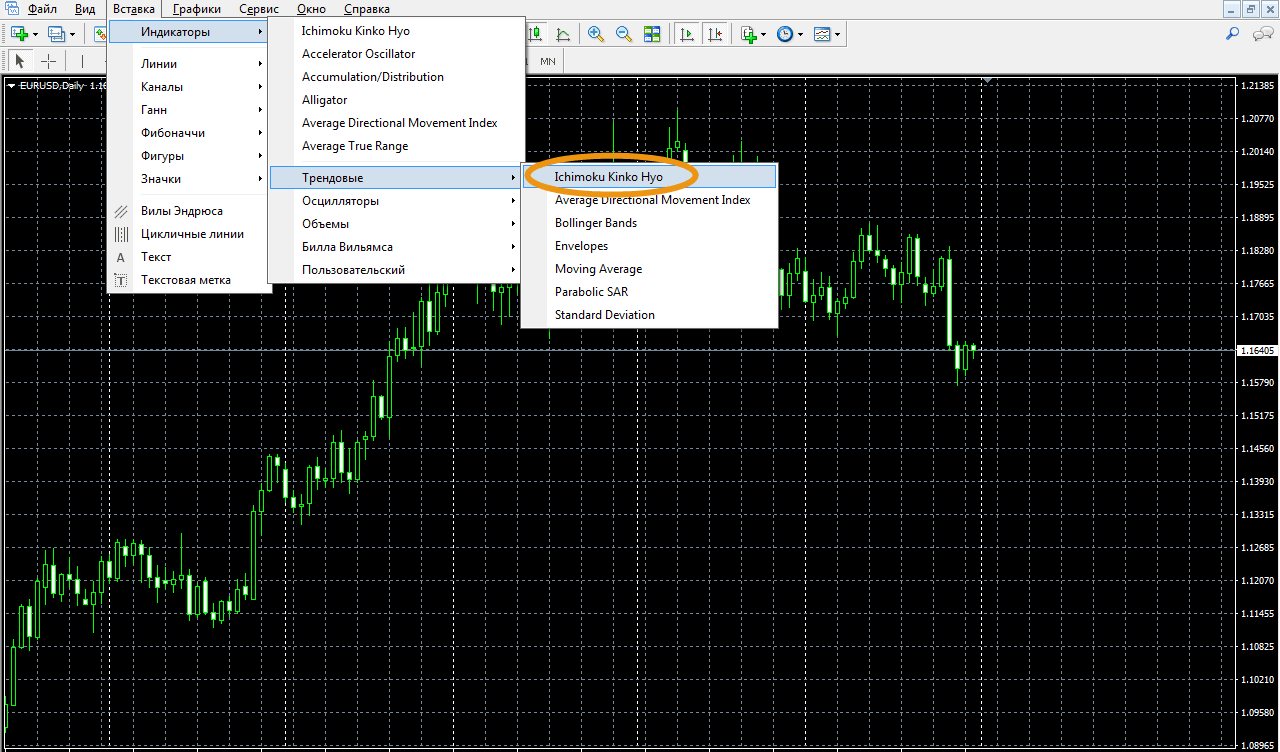Click the chart shift triangle marker at chart top

point(987,80)
